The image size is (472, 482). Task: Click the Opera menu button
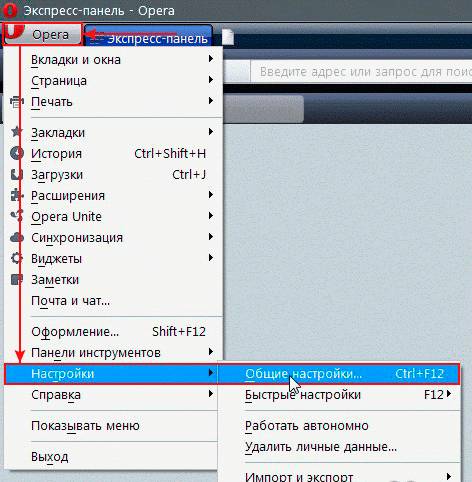point(42,34)
